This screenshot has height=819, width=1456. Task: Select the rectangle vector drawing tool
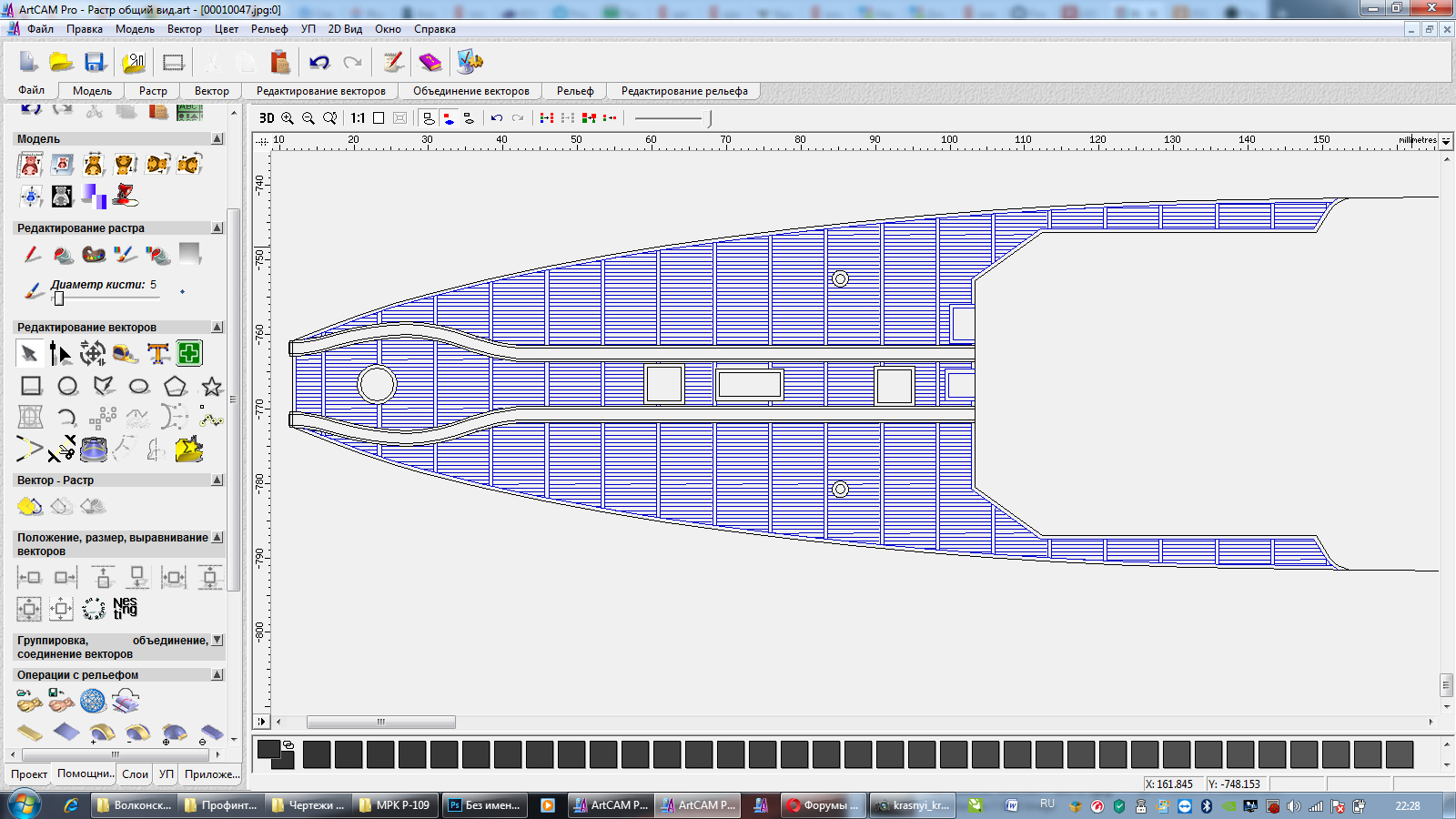tap(31, 387)
